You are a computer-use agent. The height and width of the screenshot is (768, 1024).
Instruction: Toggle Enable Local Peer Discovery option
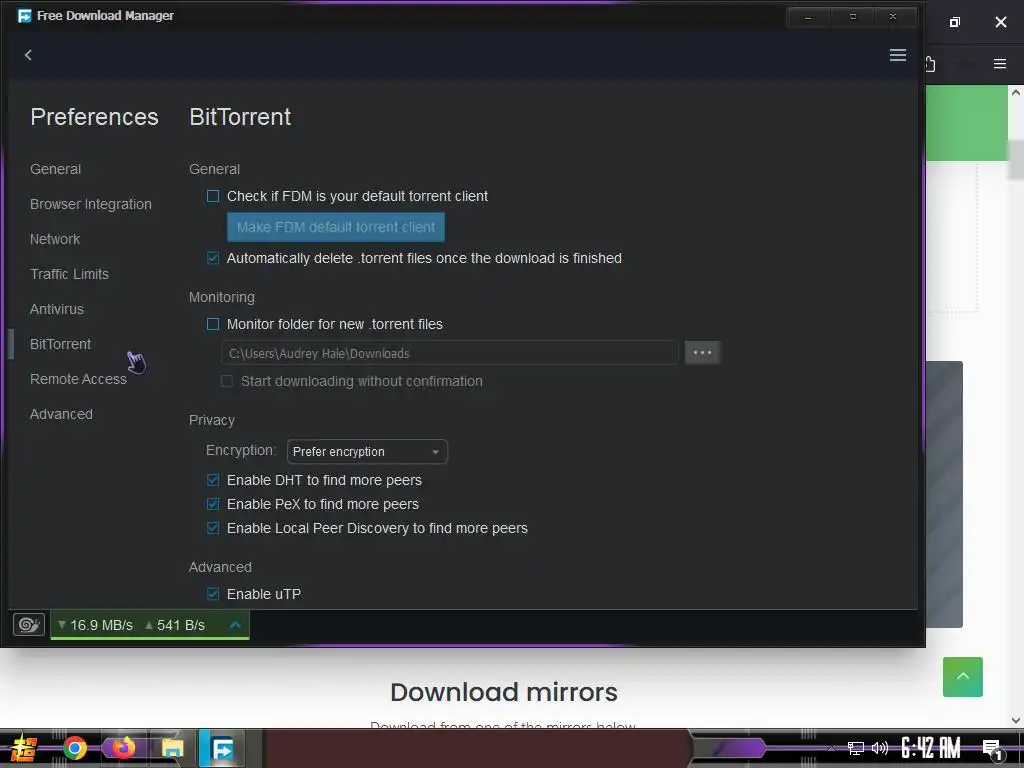click(x=213, y=528)
